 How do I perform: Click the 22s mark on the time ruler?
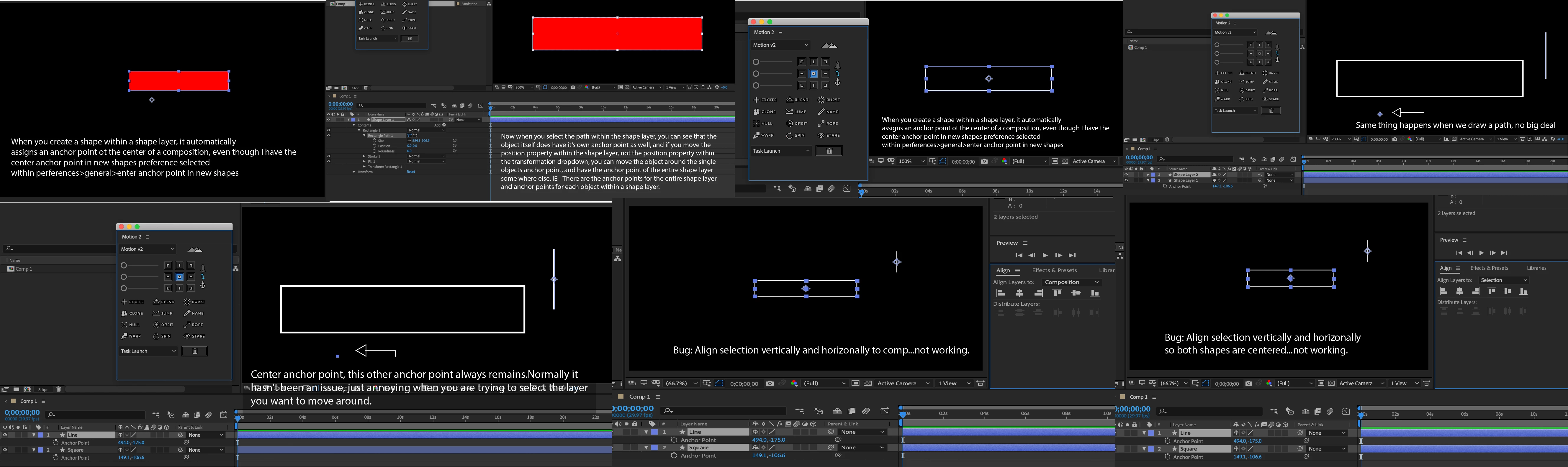[x=595, y=418]
